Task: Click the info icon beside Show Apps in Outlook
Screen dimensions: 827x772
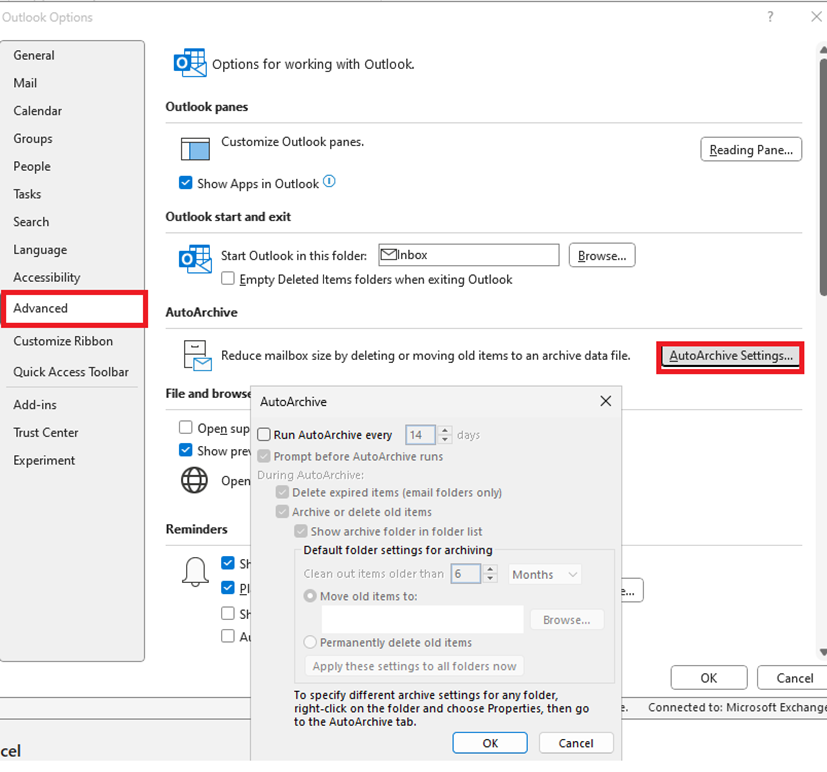Action: coord(329,182)
